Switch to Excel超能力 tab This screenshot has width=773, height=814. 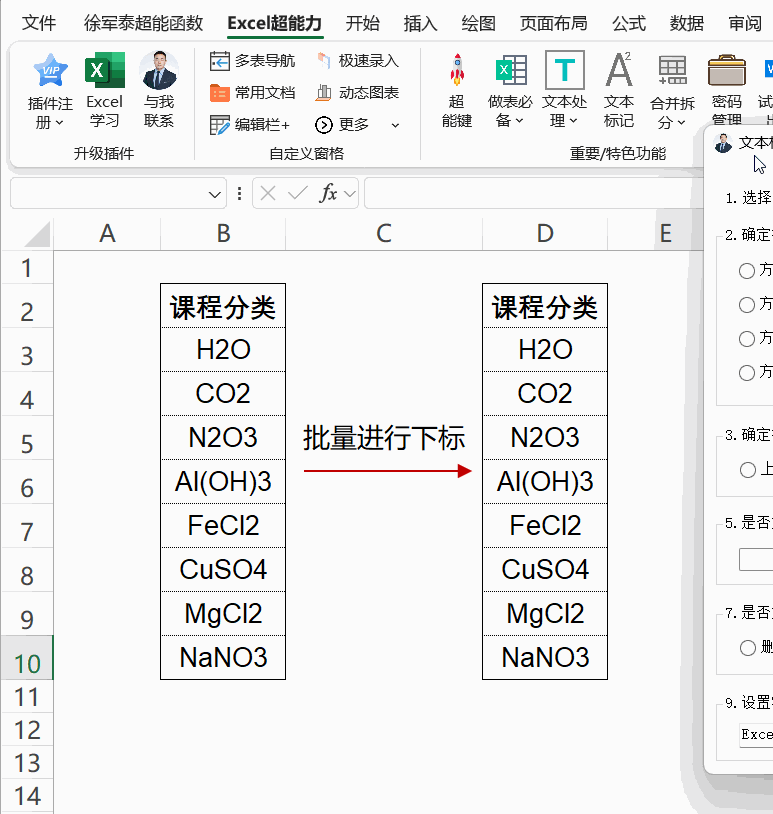(x=275, y=23)
